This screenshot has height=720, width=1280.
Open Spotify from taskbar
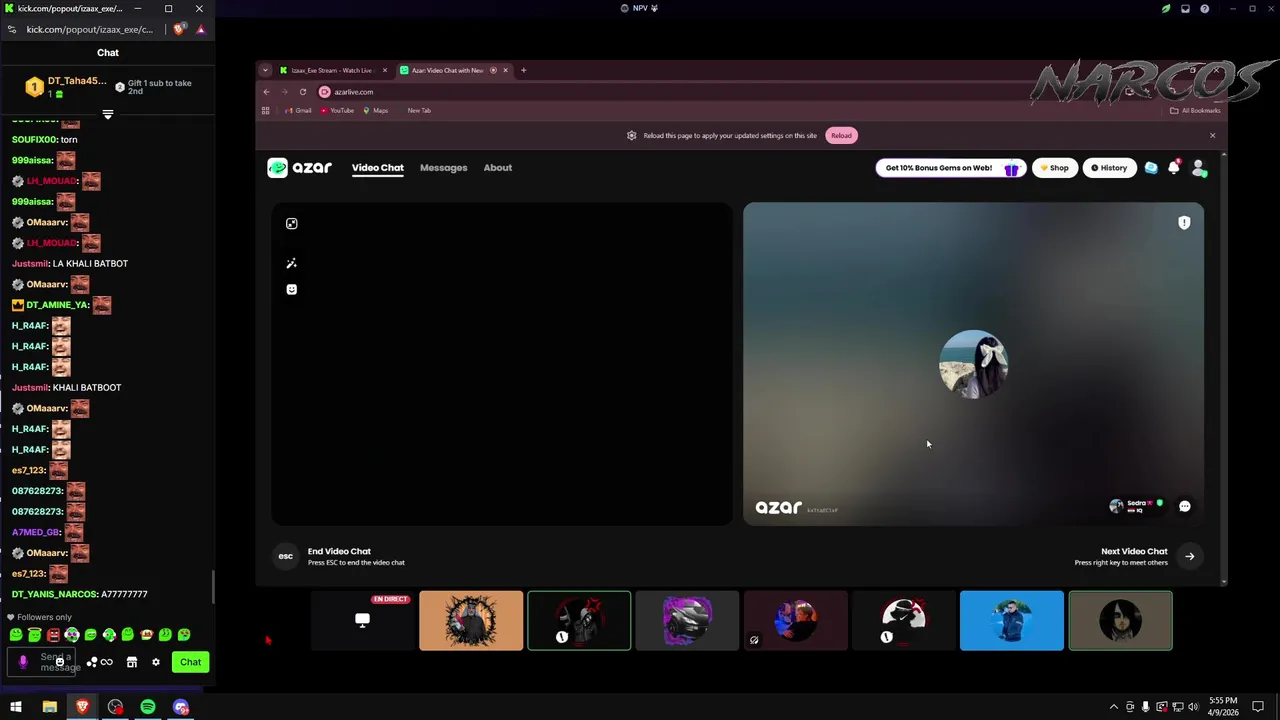pos(148,708)
